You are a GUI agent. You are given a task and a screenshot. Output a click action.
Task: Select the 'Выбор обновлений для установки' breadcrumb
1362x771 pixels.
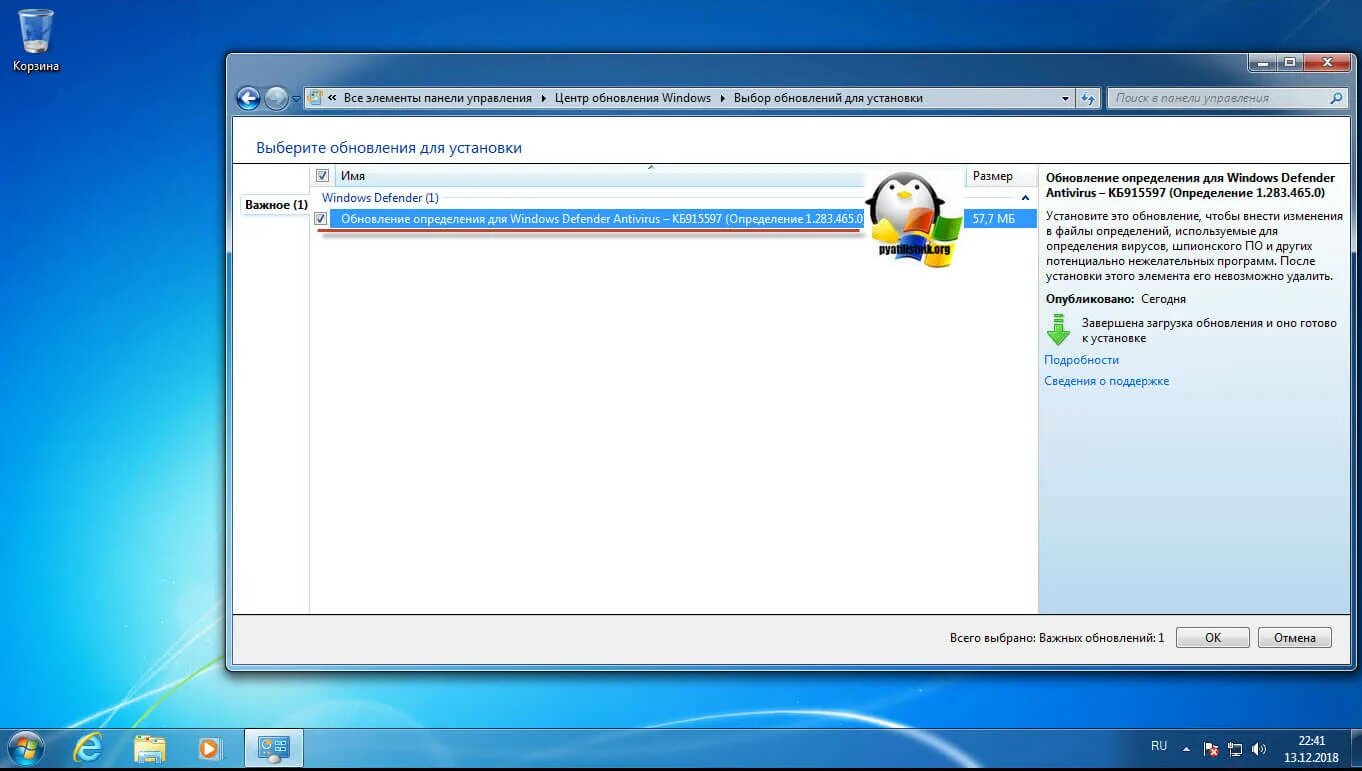pos(828,98)
